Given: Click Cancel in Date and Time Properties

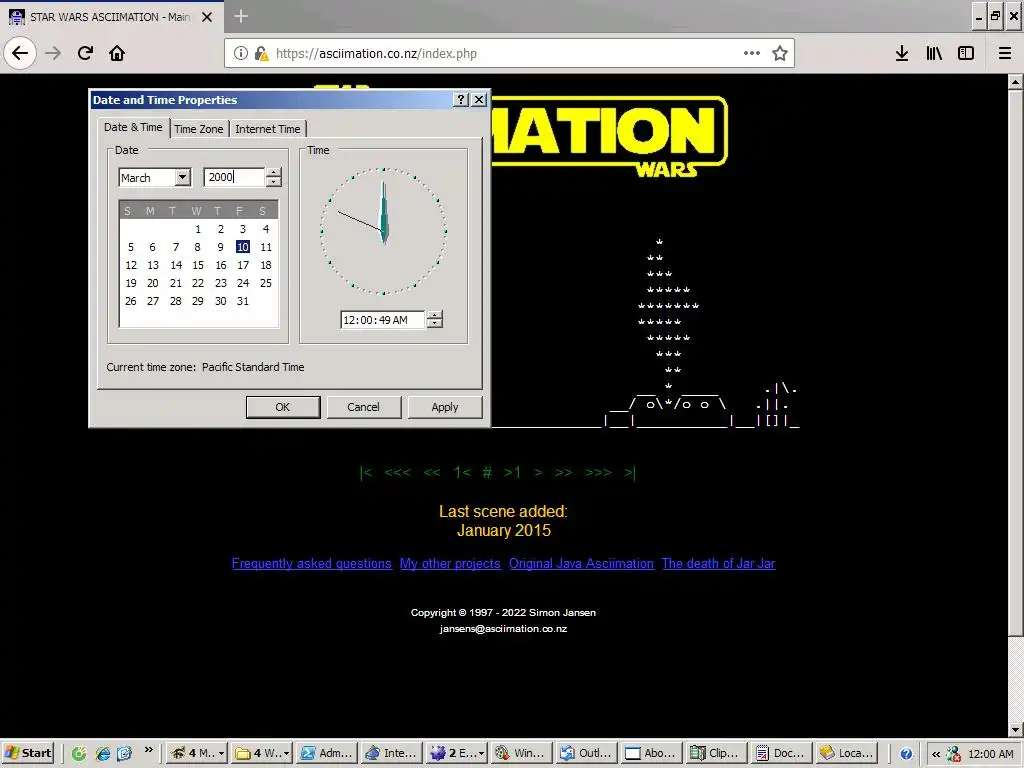Looking at the screenshot, I should (363, 407).
